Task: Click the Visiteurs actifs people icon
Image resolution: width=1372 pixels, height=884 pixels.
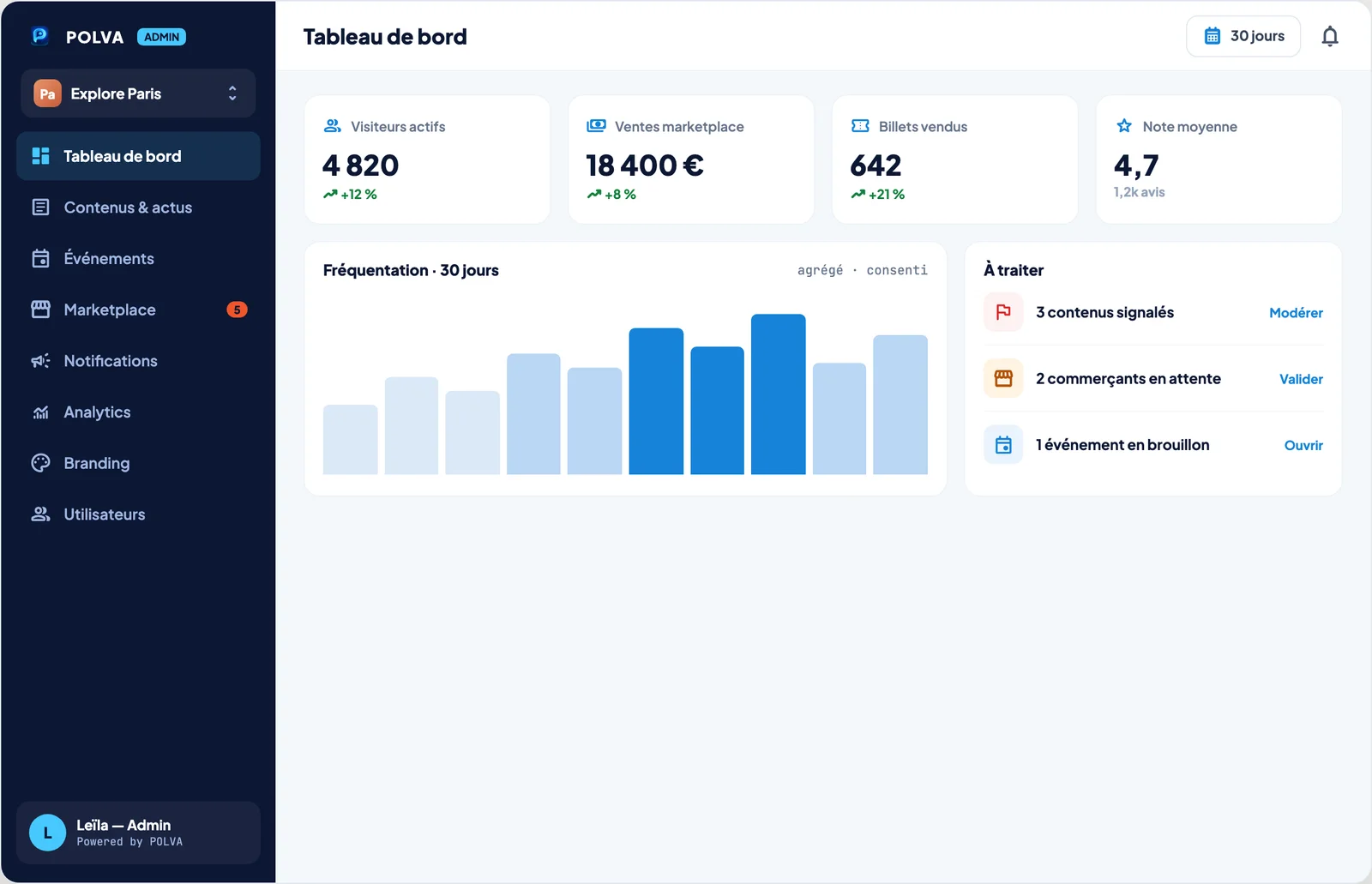Action: [x=332, y=126]
